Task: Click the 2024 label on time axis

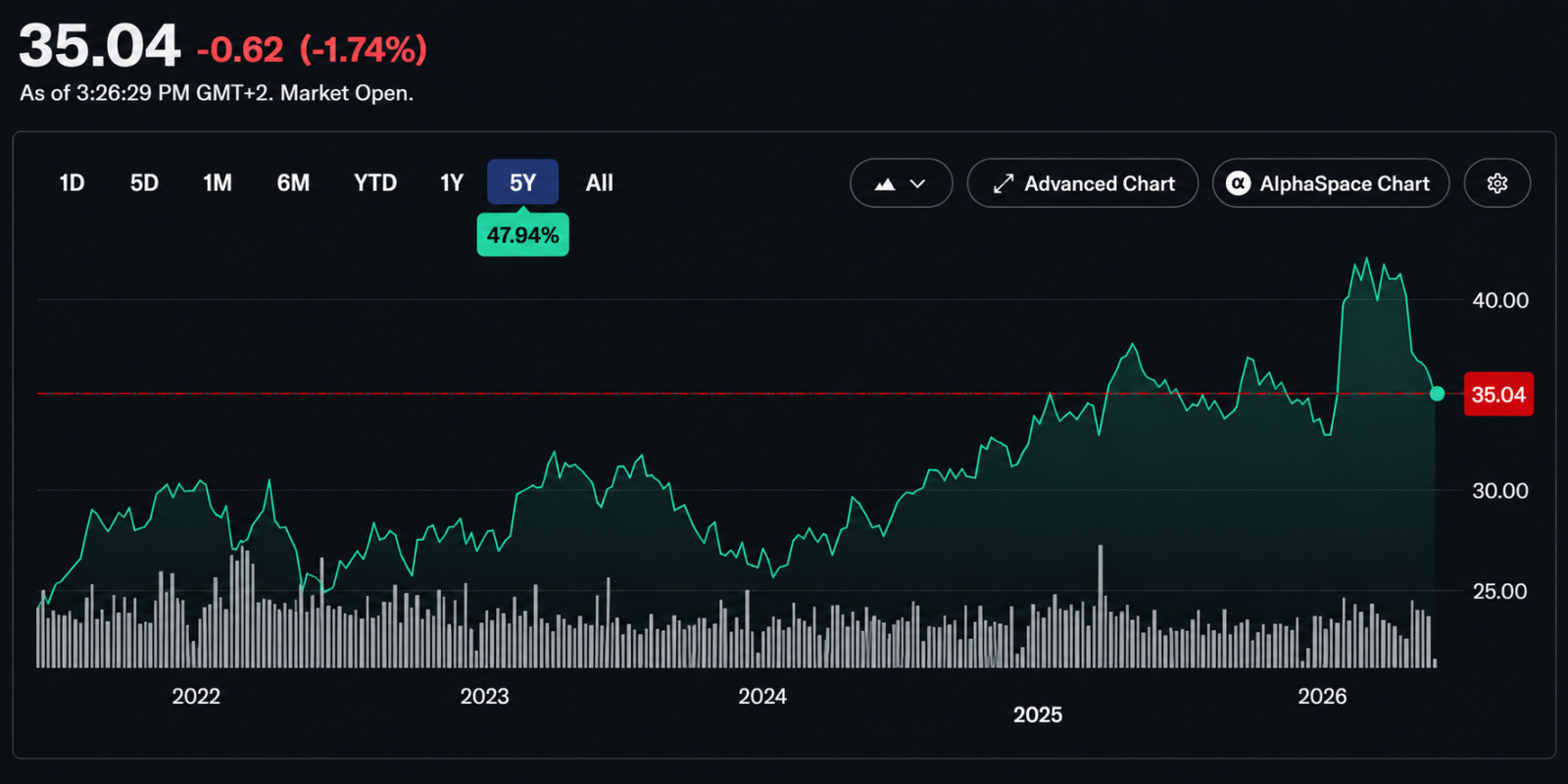Action: [x=762, y=696]
